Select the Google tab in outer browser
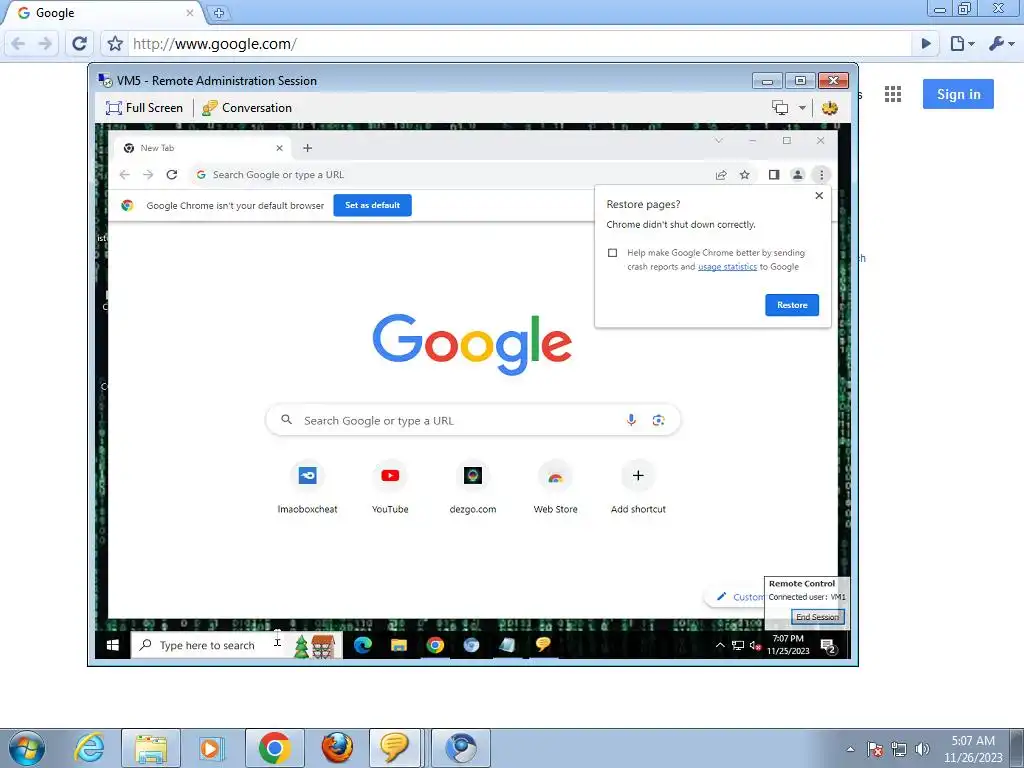Viewport: 1024px width, 768px height. tap(104, 13)
